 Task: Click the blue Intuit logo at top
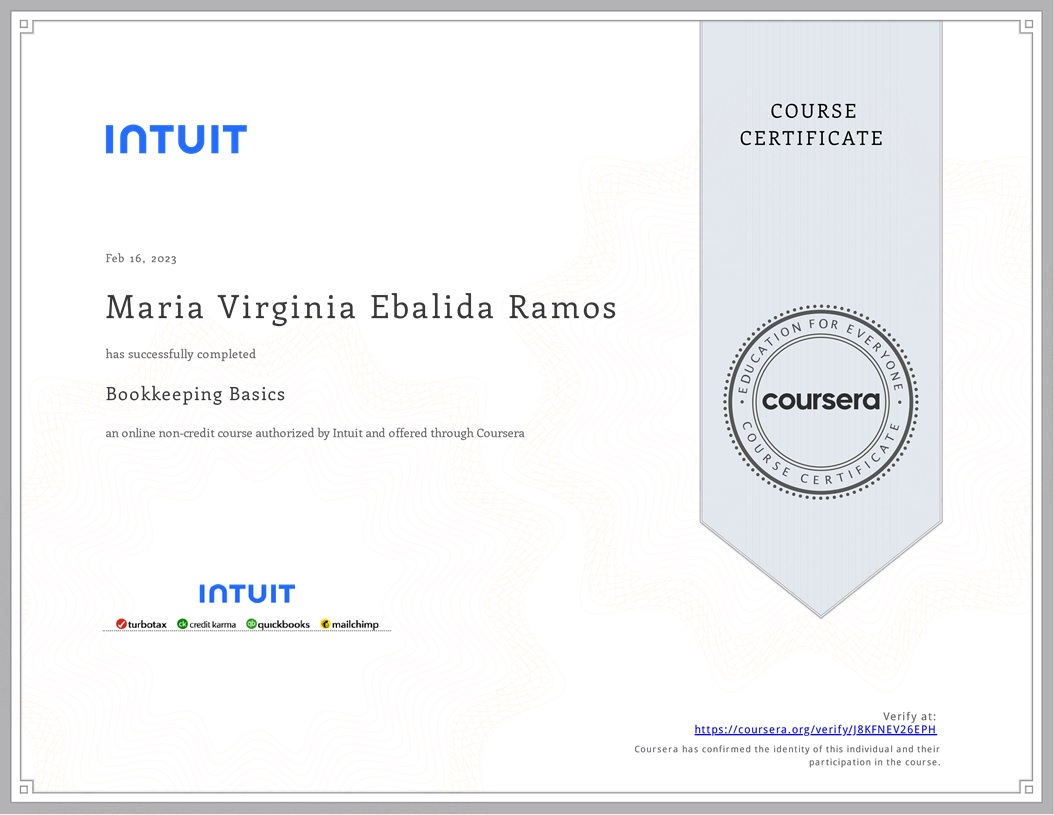point(176,139)
